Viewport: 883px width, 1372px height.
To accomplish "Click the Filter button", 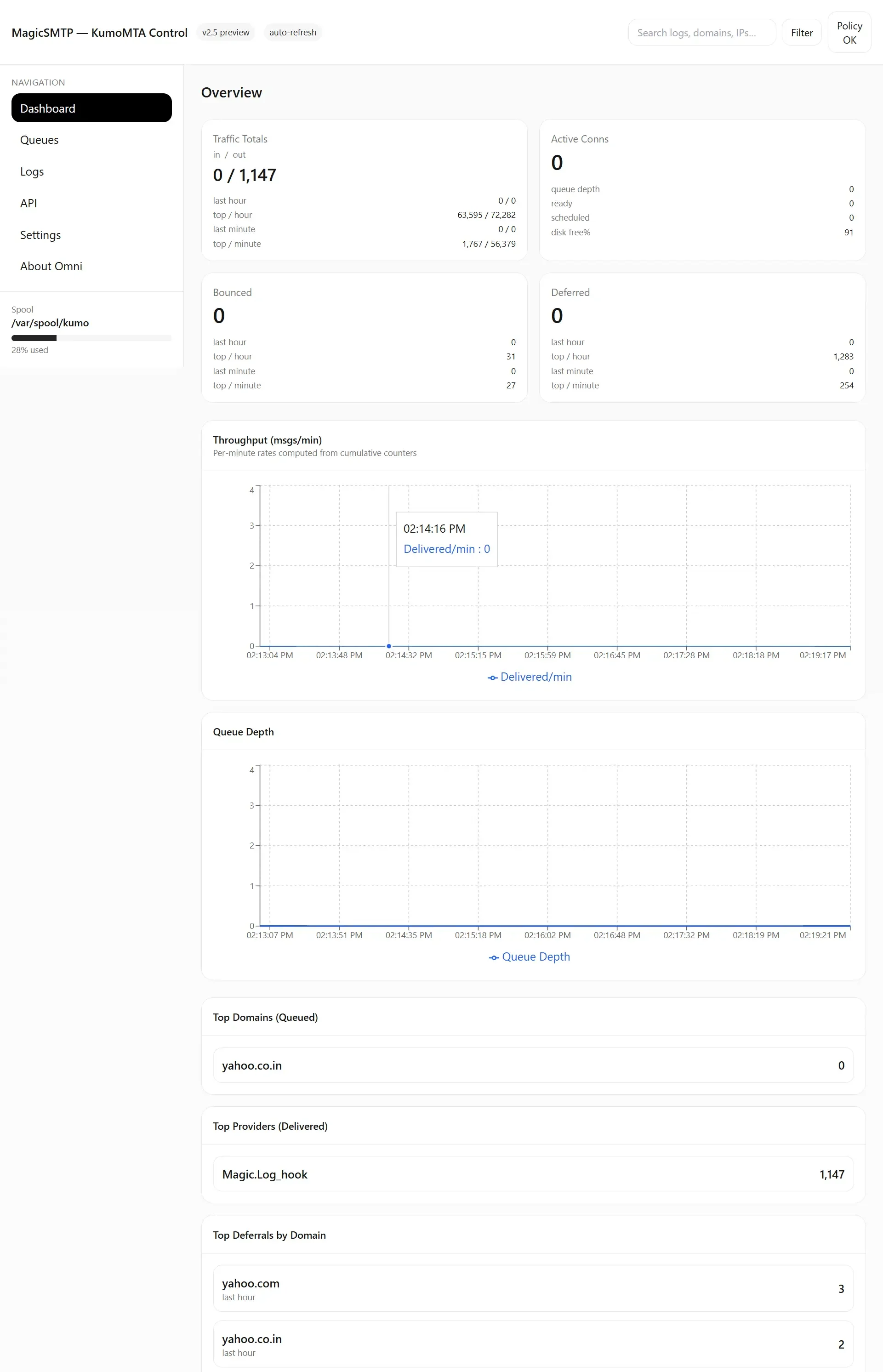I will point(801,33).
